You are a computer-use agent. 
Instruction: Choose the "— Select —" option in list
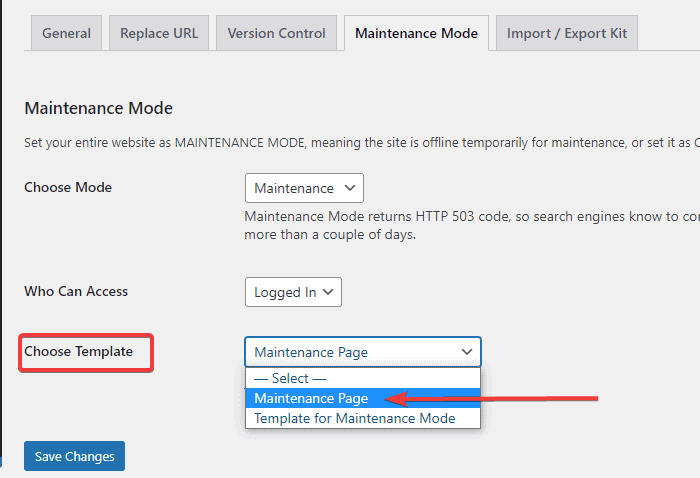(x=290, y=379)
